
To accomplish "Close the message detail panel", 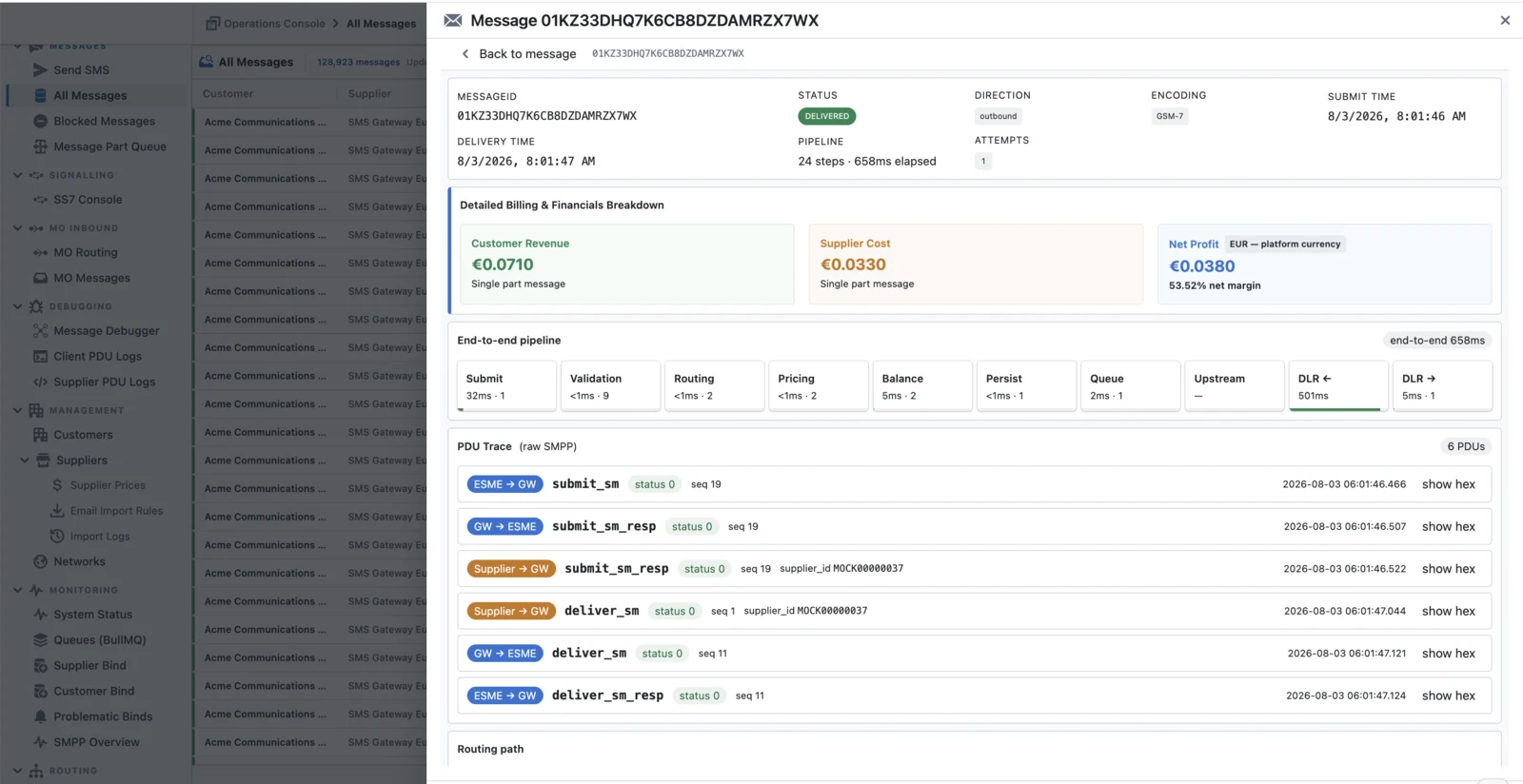I will point(1505,20).
